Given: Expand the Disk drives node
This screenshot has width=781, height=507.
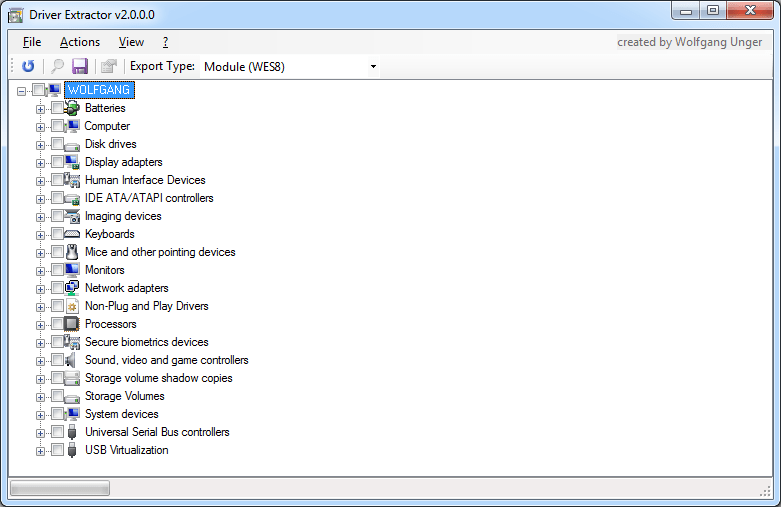Looking at the screenshot, I should pyautogui.click(x=40, y=145).
